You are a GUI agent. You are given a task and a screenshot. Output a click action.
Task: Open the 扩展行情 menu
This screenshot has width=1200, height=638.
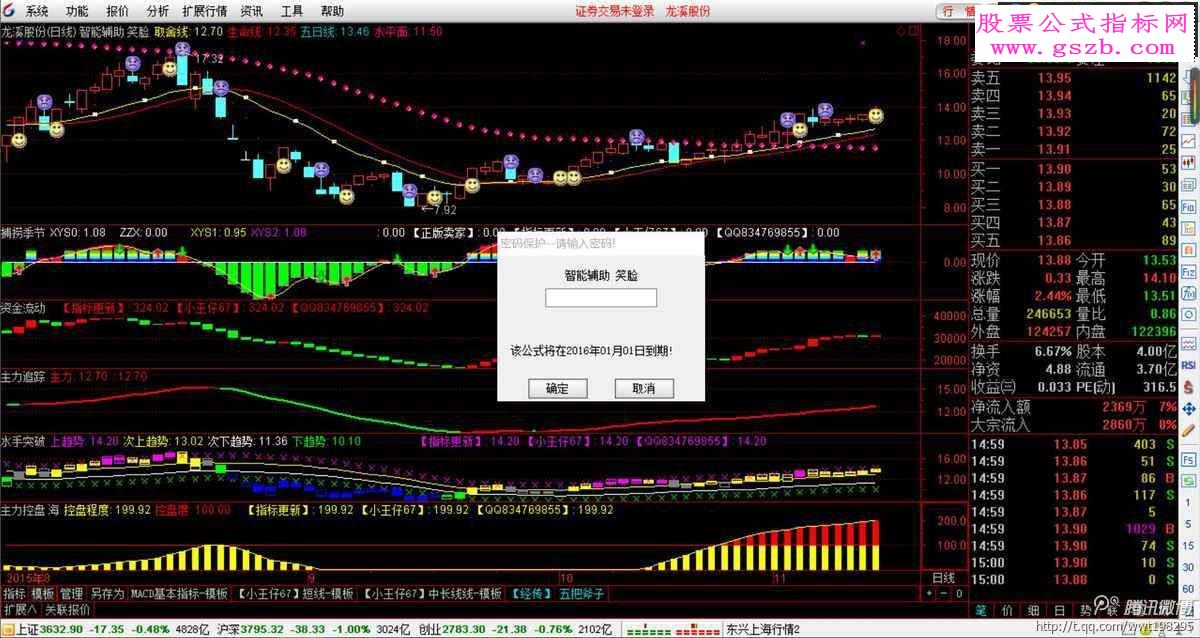204,11
